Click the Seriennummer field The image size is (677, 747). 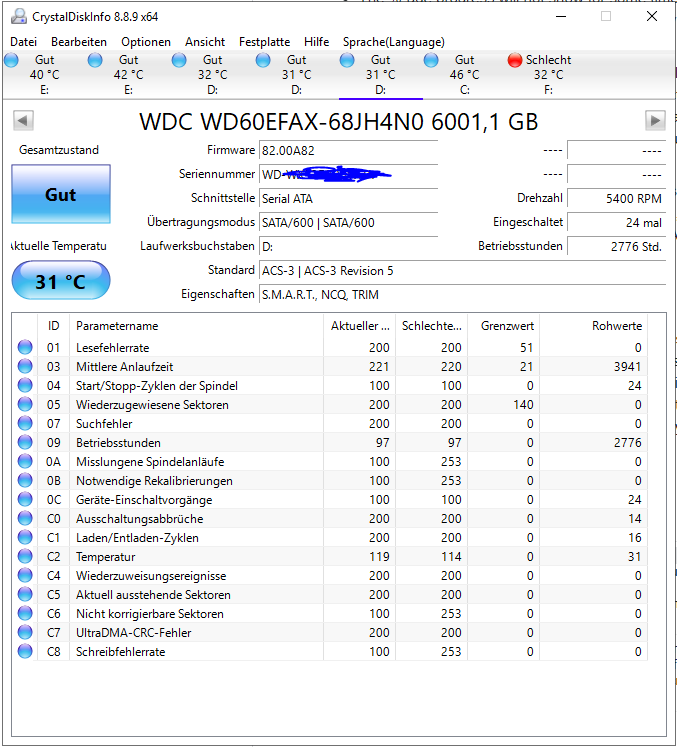point(348,174)
